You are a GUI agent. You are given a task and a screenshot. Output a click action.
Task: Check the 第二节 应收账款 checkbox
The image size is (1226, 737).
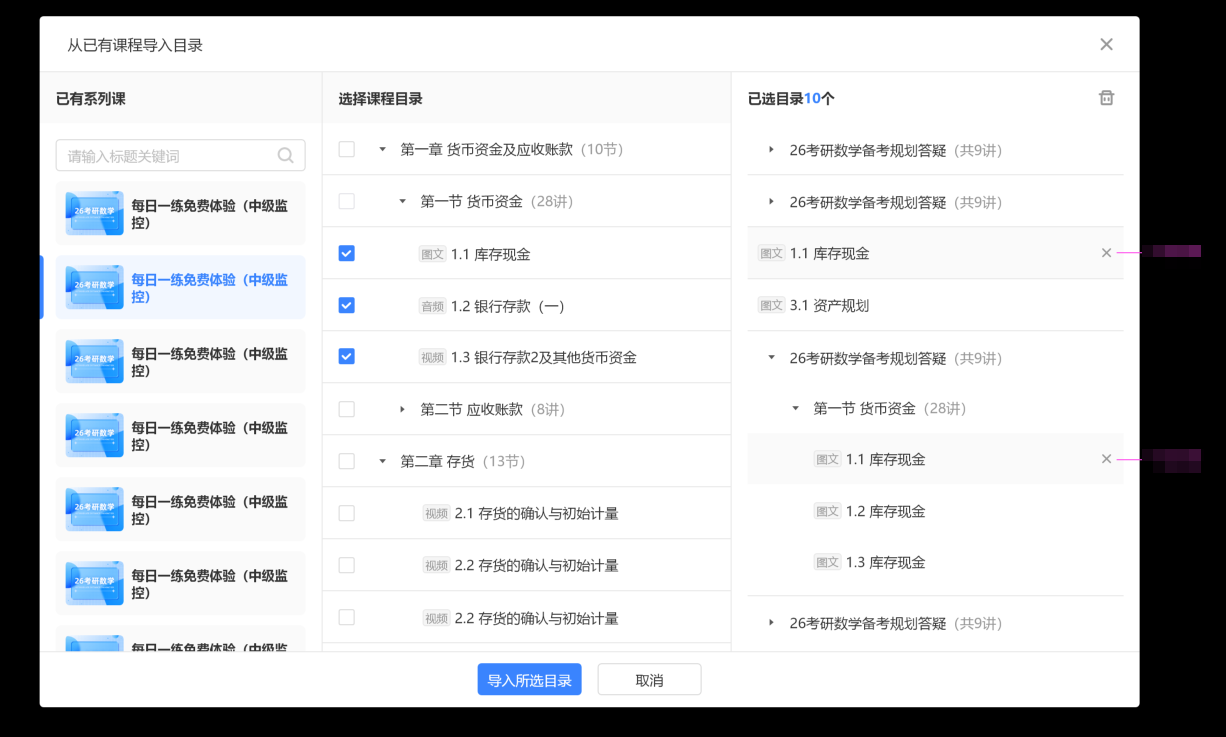346,409
